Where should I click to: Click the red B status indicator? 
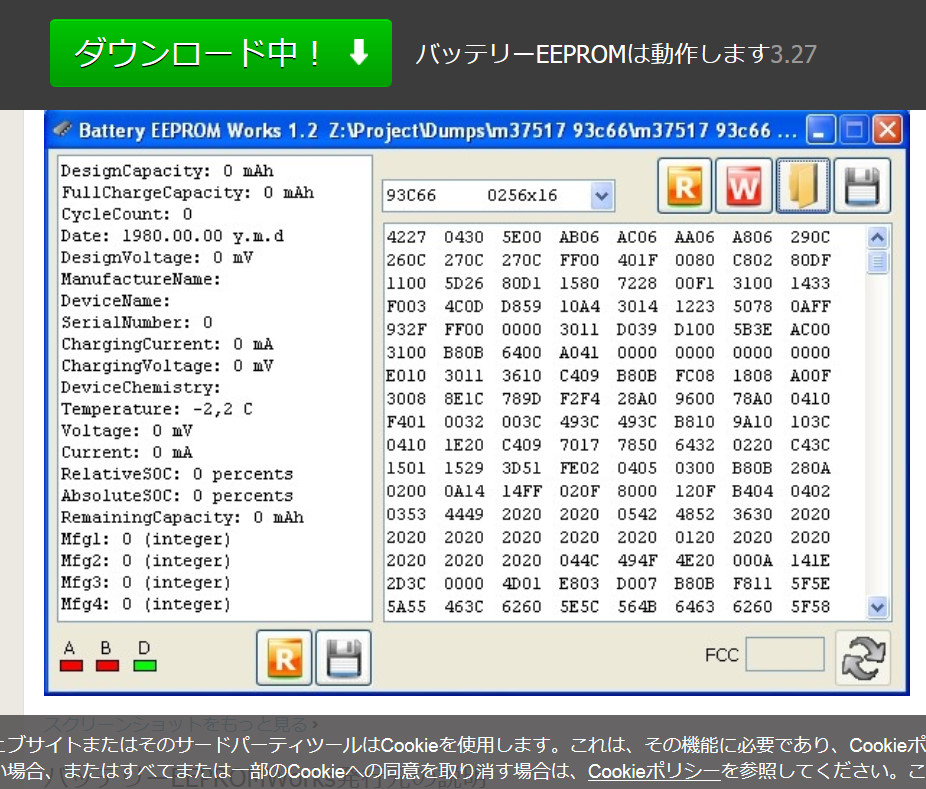(107, 666)
